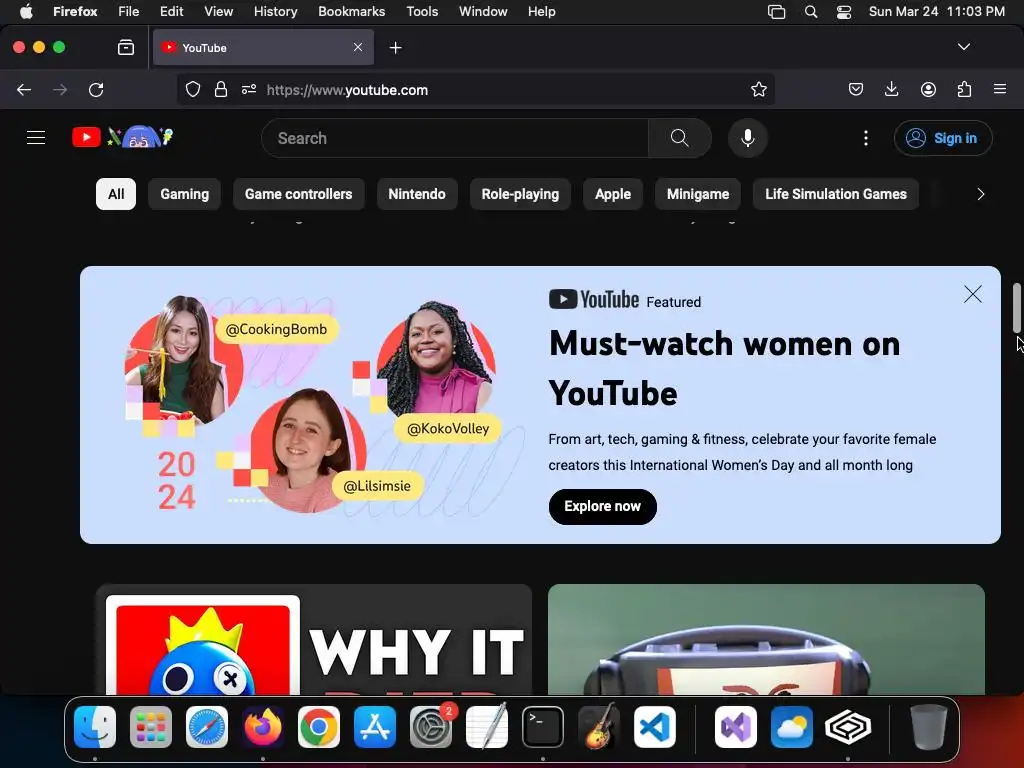1024x768 pixels.
Task: Open System Settings from the Dock
Action: pos(431,727)
